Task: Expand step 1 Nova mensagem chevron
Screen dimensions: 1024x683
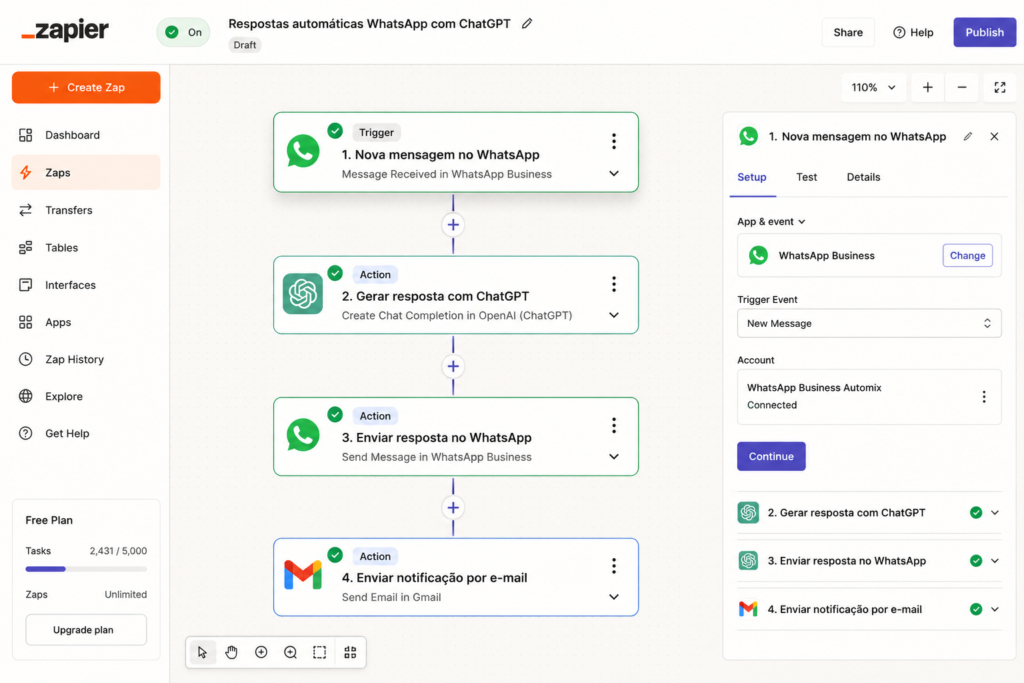Action: pyautogui.click(x=614, y=174)
